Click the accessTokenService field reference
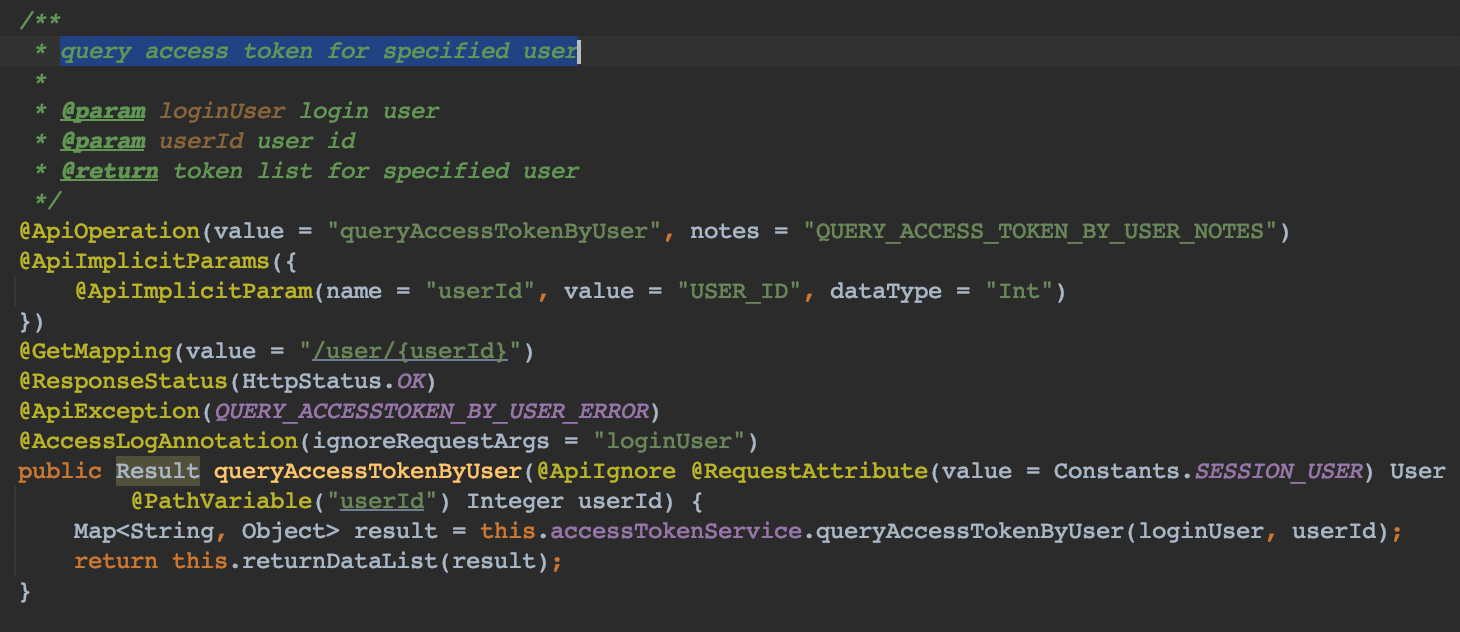 pyautogui.click(x=676, y=531)
